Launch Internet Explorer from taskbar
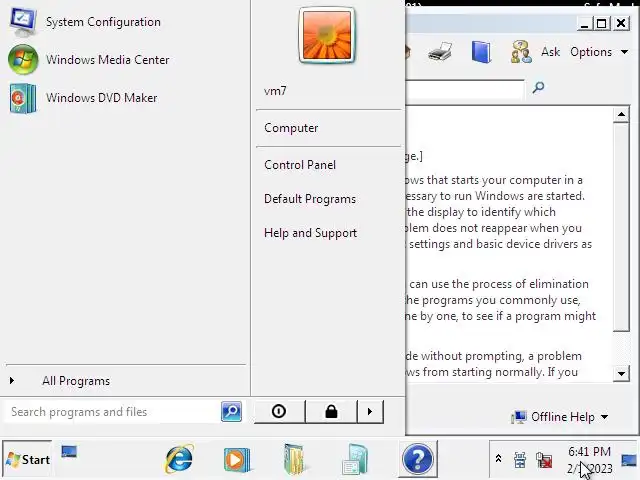This screenshot has width=640, height=480. (179, 459)
